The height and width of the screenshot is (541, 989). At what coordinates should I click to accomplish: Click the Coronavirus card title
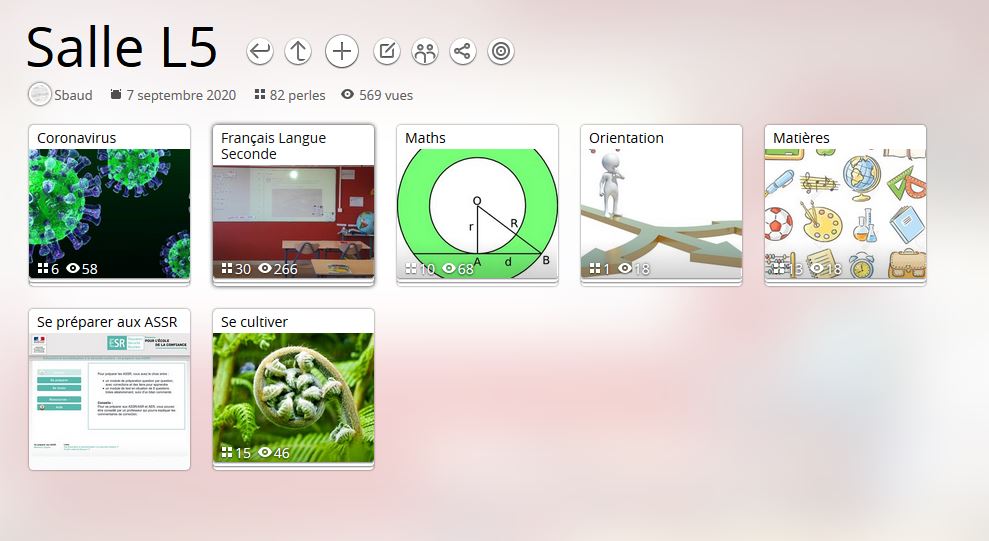click(76, 138)
